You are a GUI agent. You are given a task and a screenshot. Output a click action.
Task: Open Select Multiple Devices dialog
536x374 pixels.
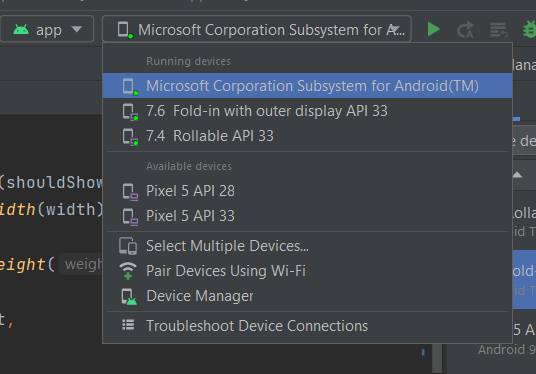click(x=307, y=246)
